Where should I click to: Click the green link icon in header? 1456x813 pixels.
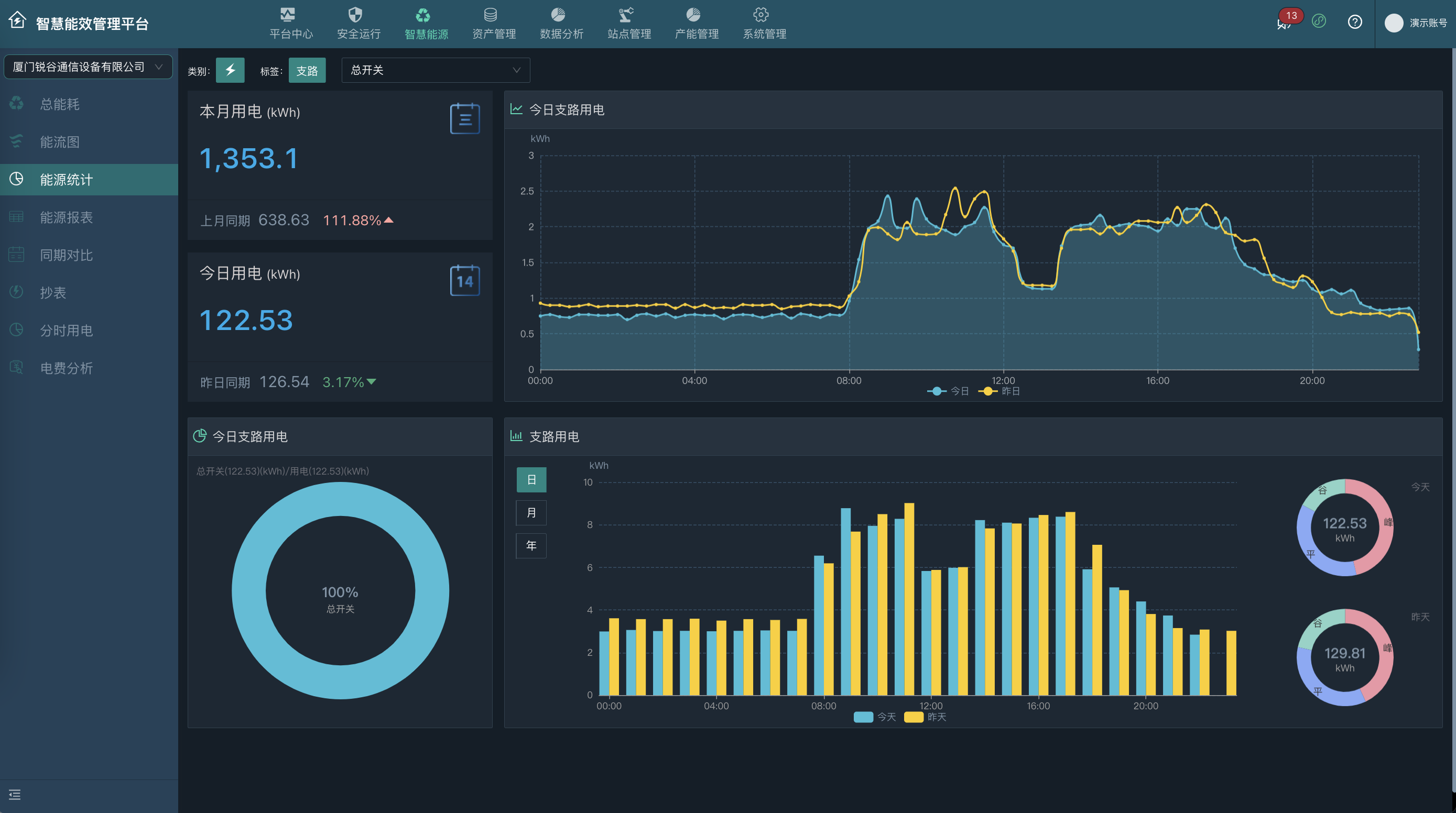pyautogui.click(x=1319, y=21)
